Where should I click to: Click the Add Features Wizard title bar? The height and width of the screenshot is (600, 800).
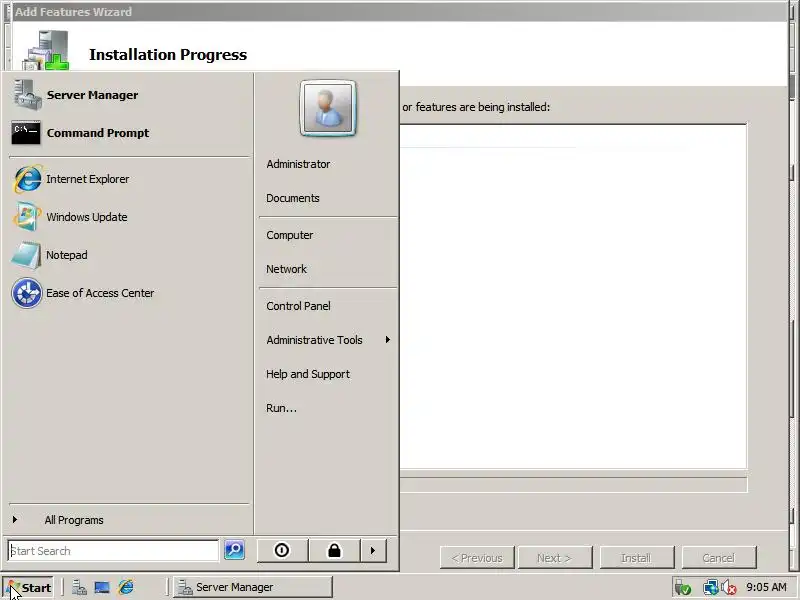click(398, 11)
